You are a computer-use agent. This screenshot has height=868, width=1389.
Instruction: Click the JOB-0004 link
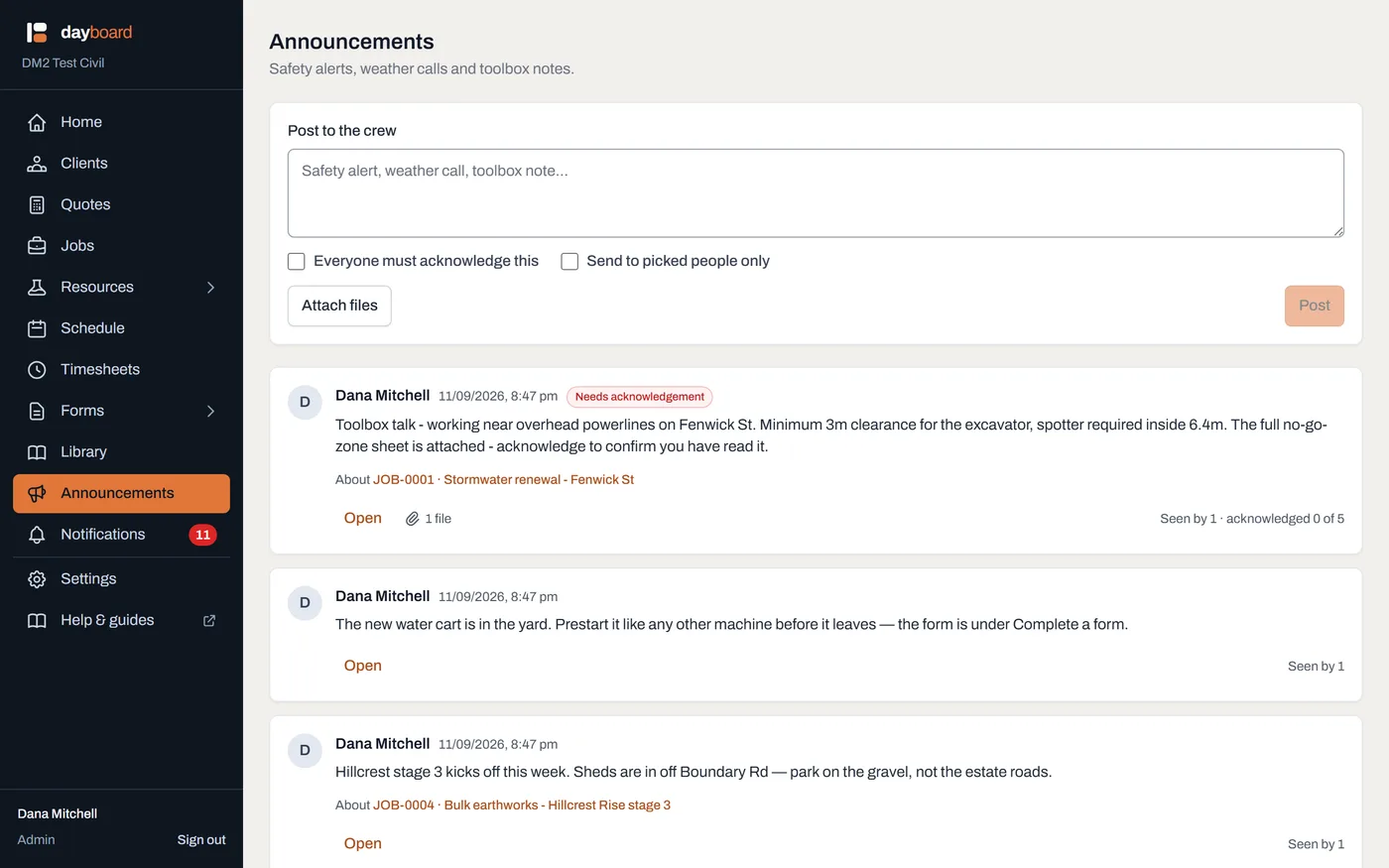pyautogui.click(x=404, y=806)
